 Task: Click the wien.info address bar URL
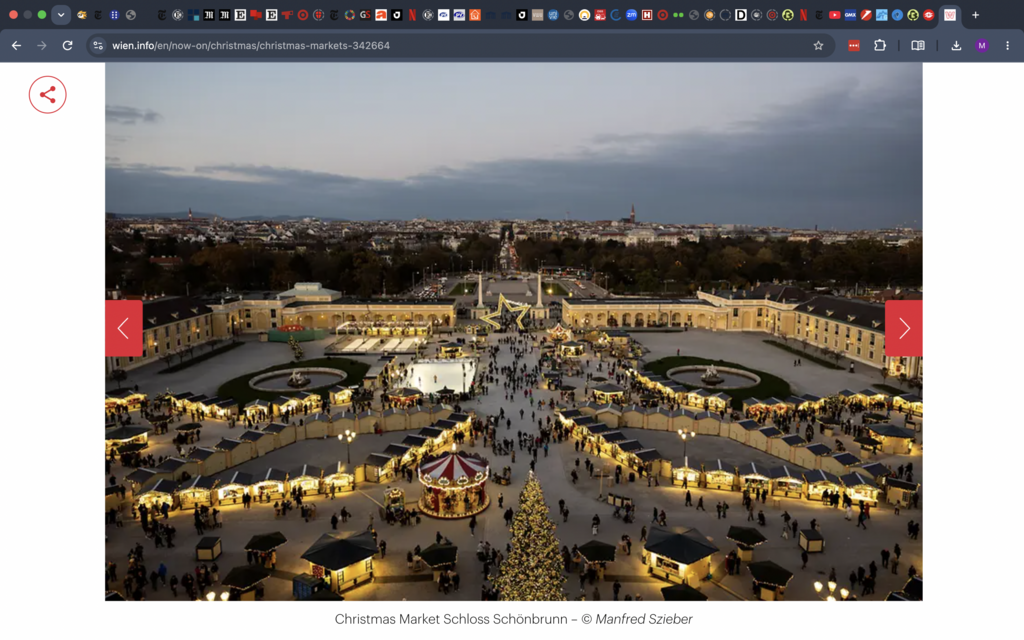point(251,45)
